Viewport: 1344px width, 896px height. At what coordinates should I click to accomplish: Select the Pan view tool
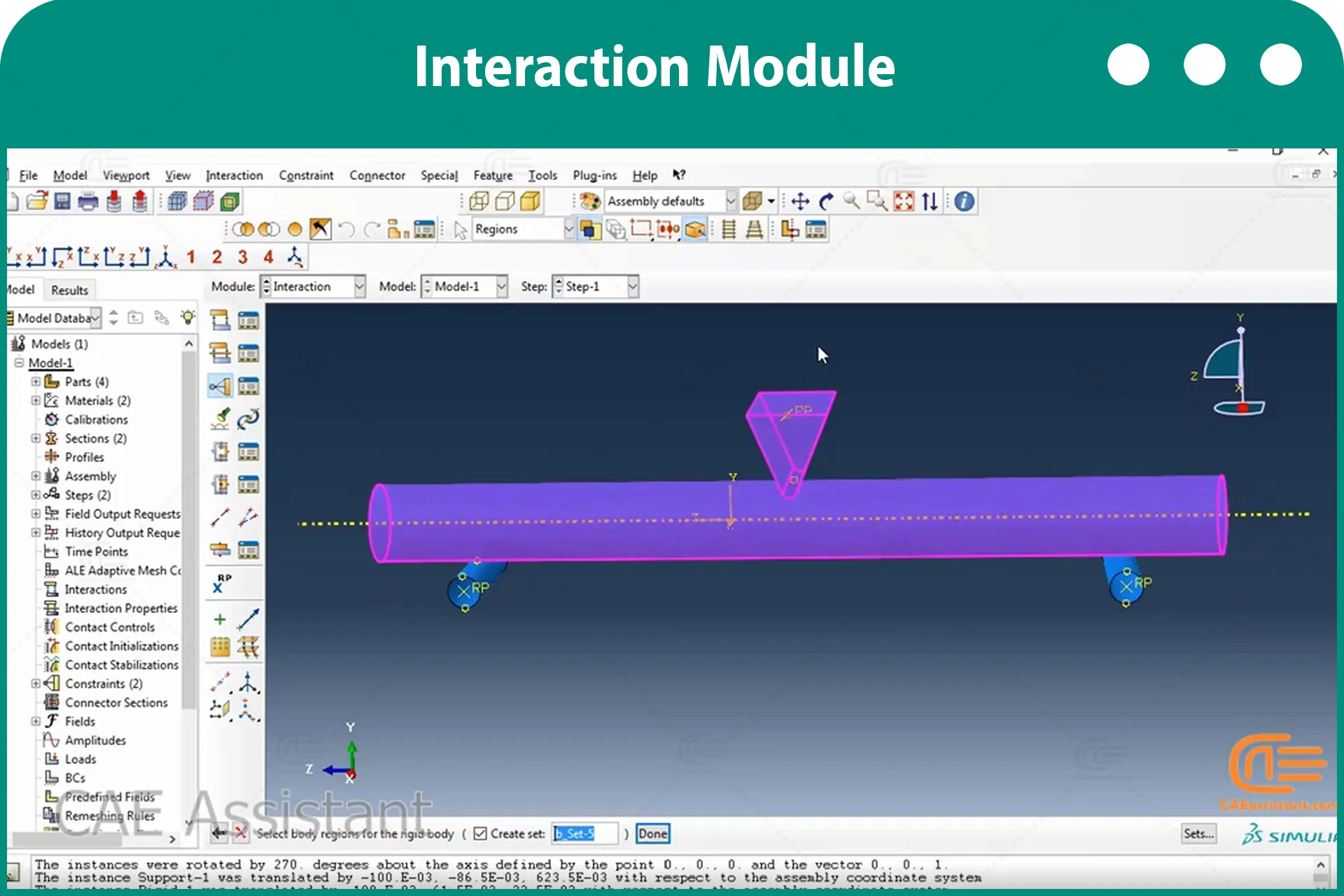click(x=800, y=202)
